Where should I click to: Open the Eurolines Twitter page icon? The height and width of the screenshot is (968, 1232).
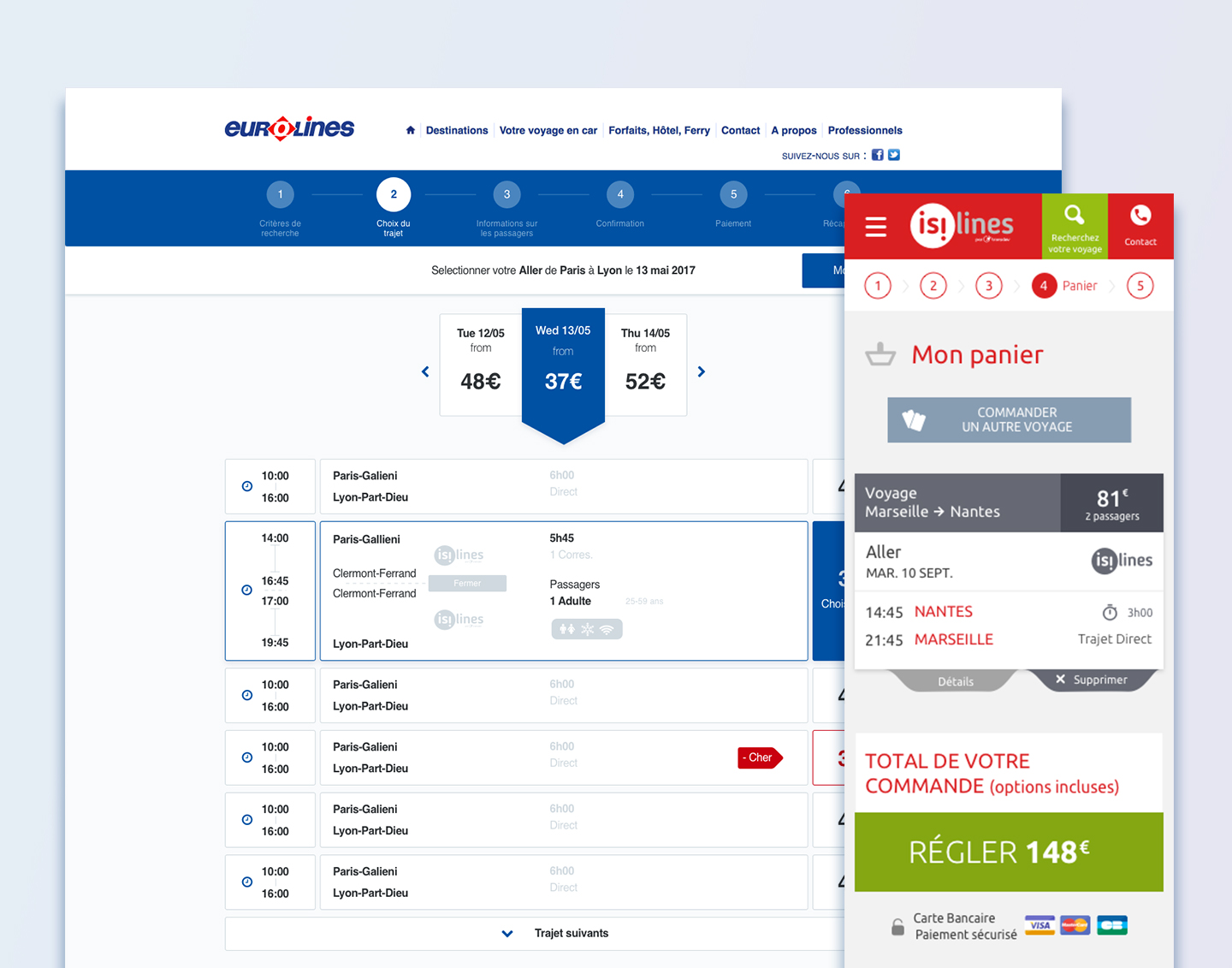[x=894, y=155]
